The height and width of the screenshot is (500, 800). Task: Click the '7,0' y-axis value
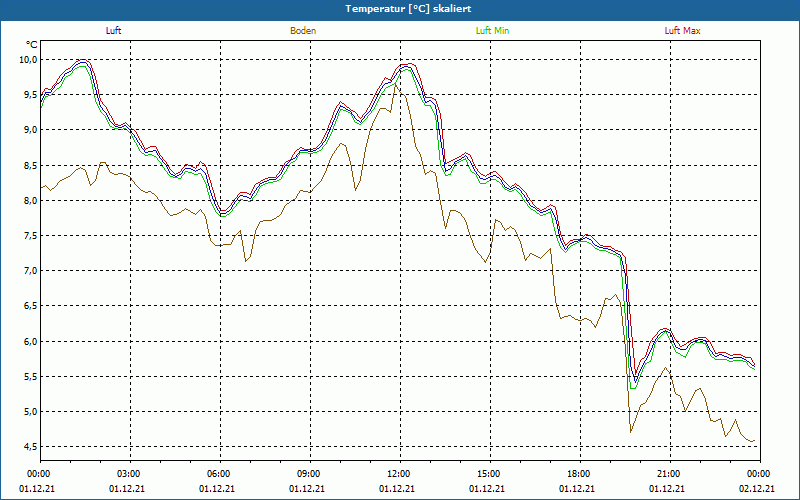(31, 270)
